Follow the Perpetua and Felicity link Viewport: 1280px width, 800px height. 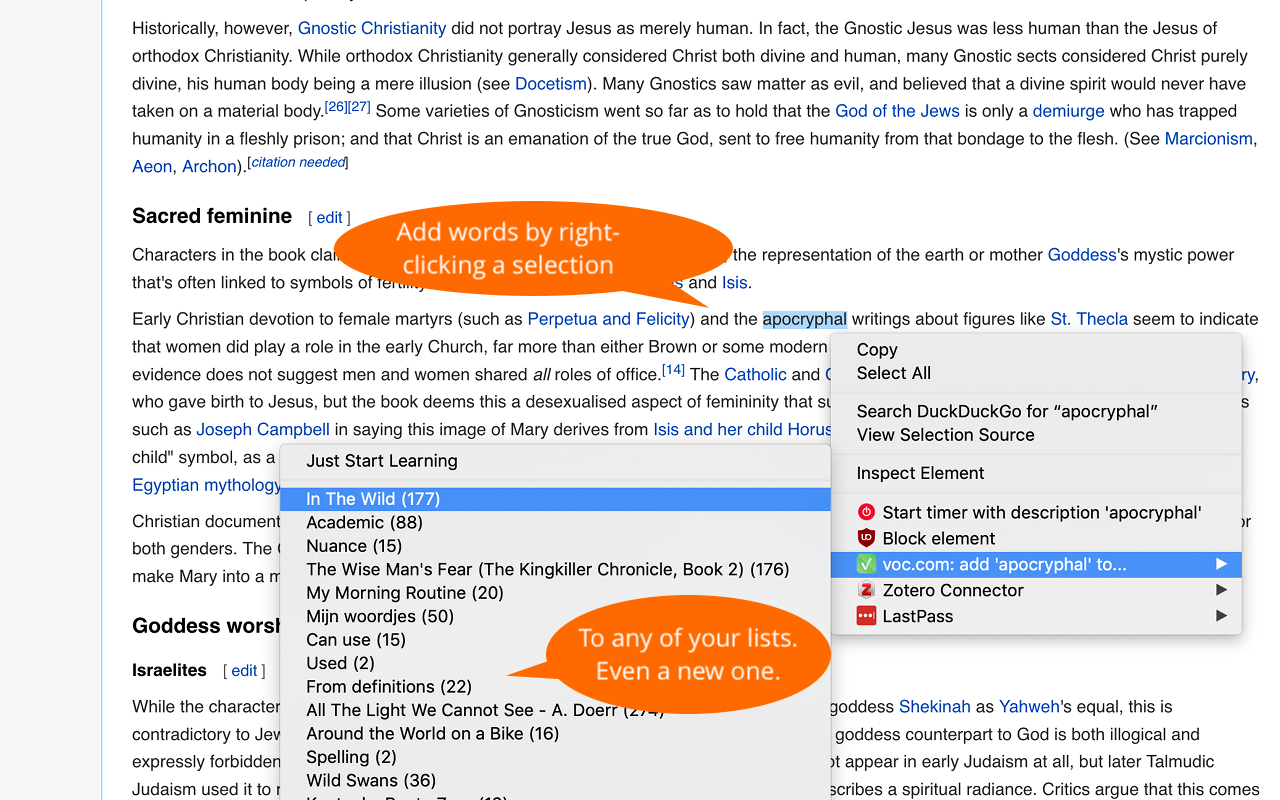coord(609,320)
